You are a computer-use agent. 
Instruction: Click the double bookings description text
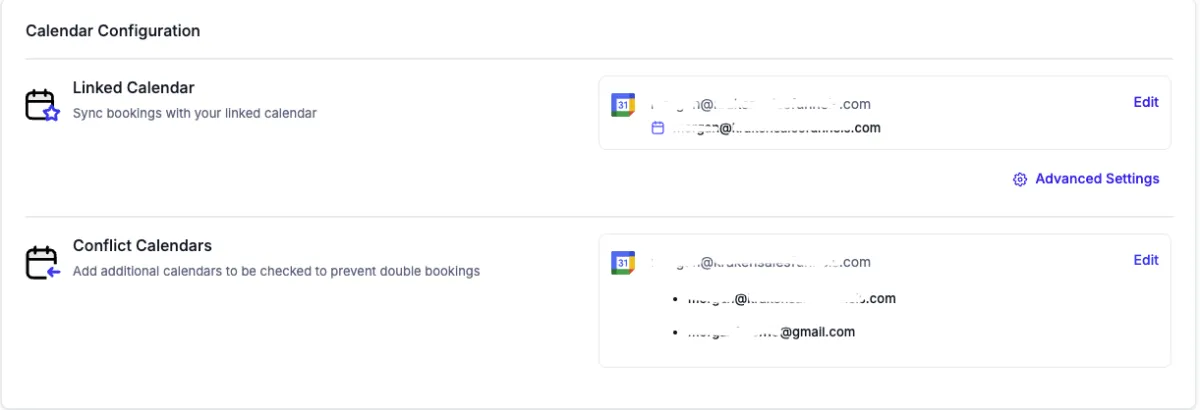point(276,271)
